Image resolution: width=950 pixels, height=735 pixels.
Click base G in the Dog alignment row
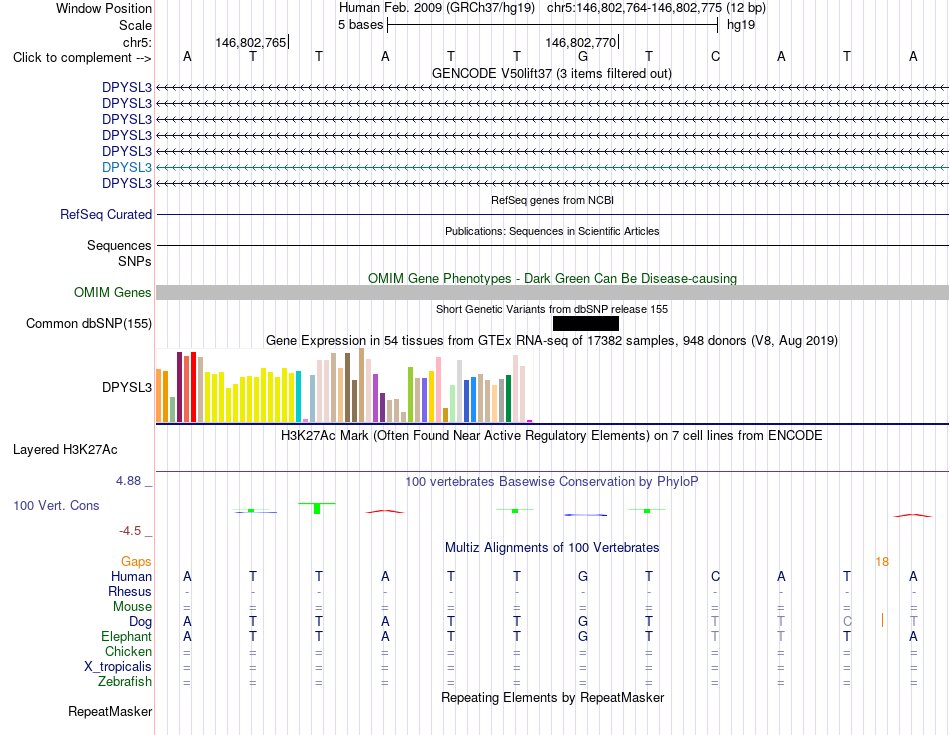tap(583, 622)
